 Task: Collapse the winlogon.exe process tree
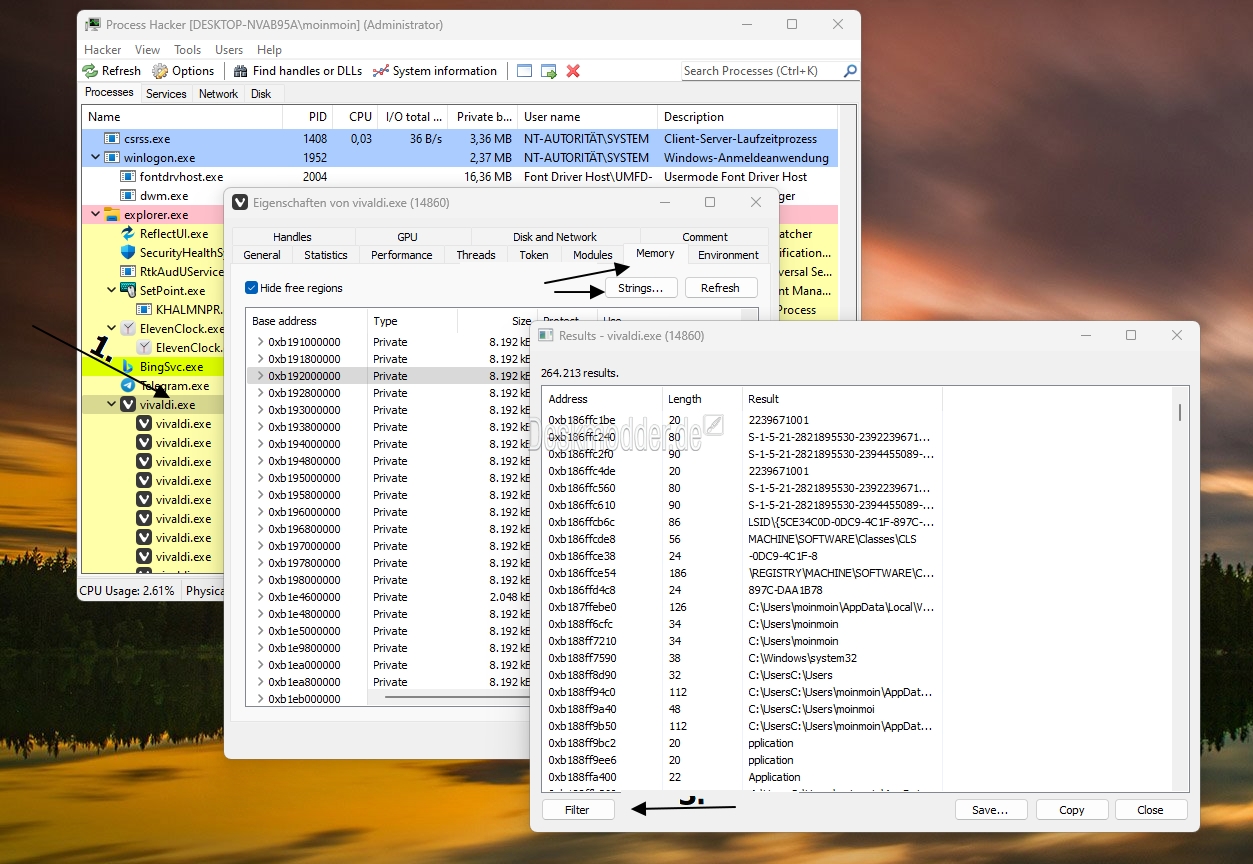click(x=96, y=158)
